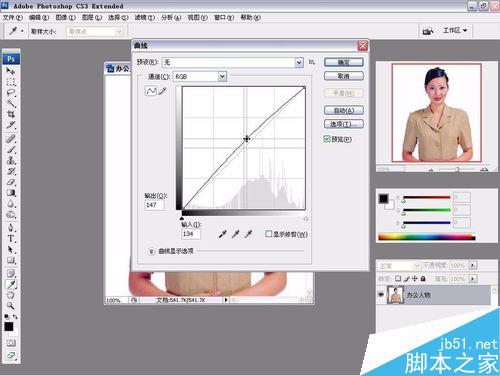Select the Type tool

click(x=11, y=239)
